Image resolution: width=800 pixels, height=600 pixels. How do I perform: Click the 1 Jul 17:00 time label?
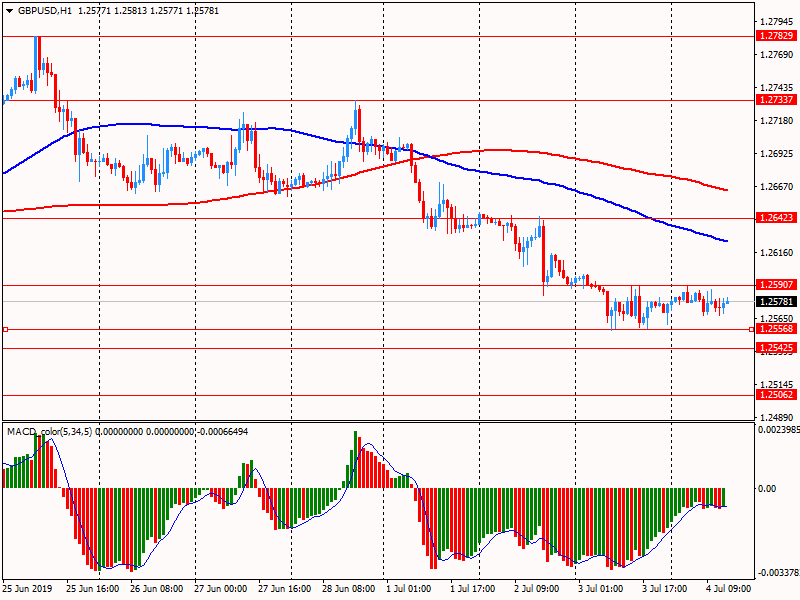[472, 588]
